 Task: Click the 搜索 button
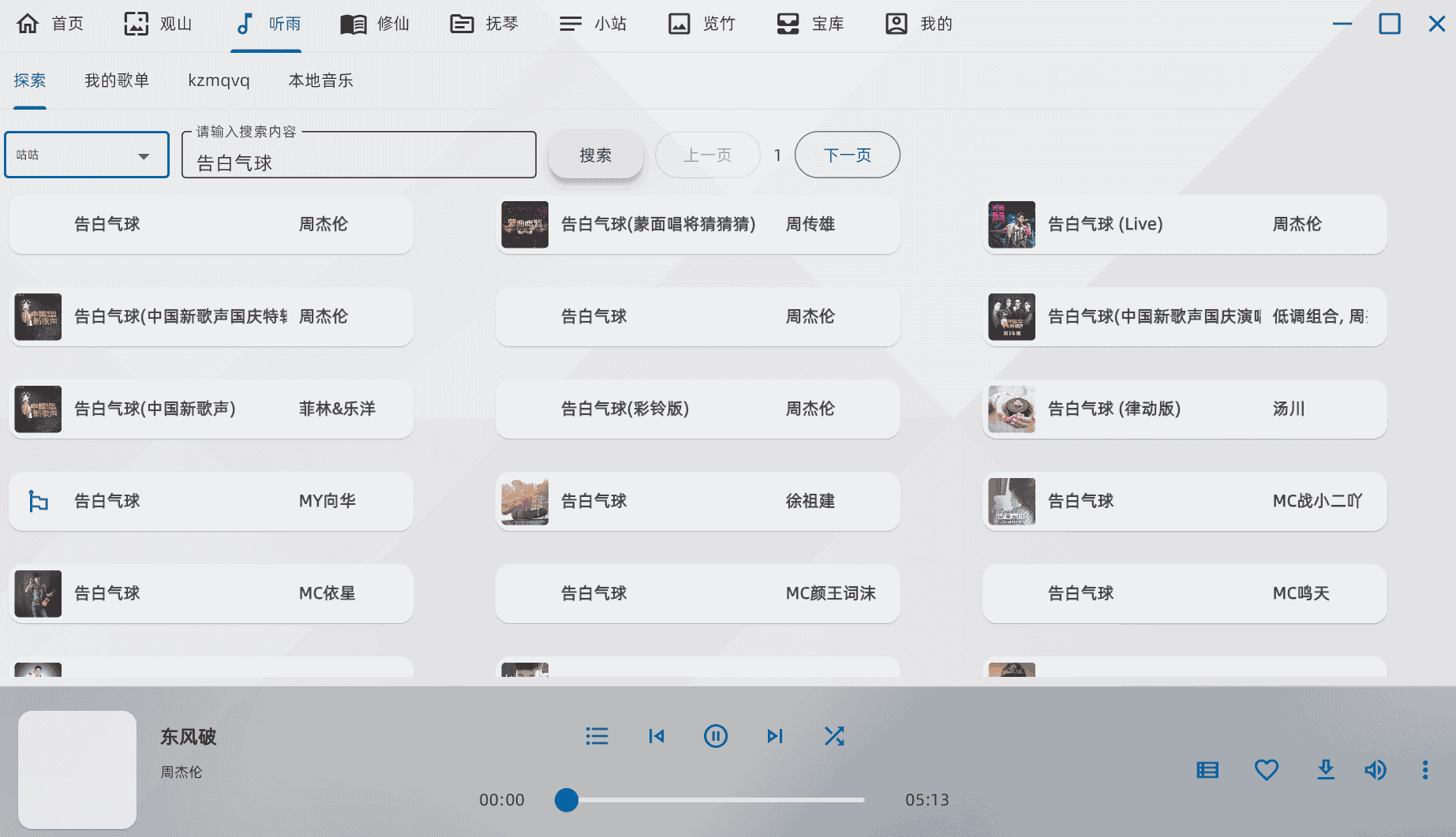tap(595, 155)
